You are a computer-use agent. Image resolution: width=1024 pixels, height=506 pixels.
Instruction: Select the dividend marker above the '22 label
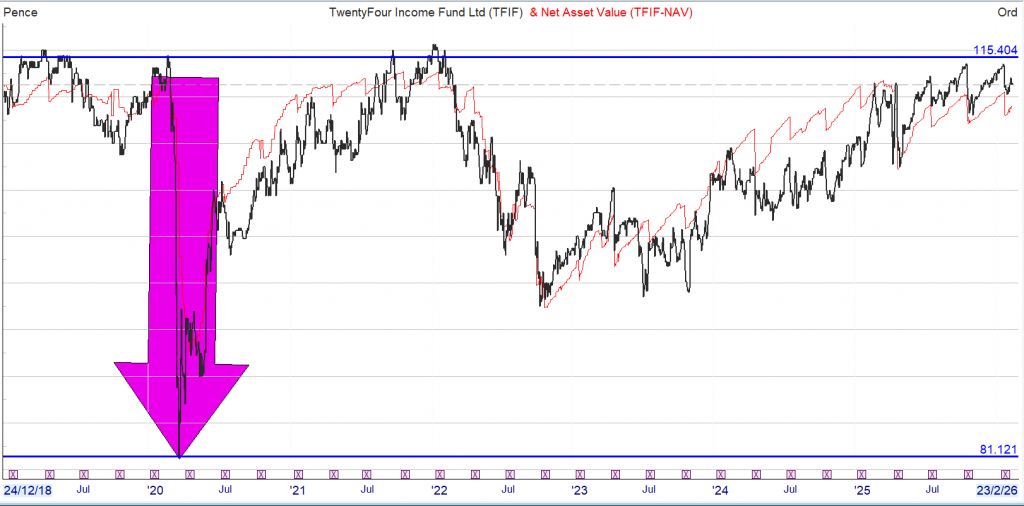point(438,474)
